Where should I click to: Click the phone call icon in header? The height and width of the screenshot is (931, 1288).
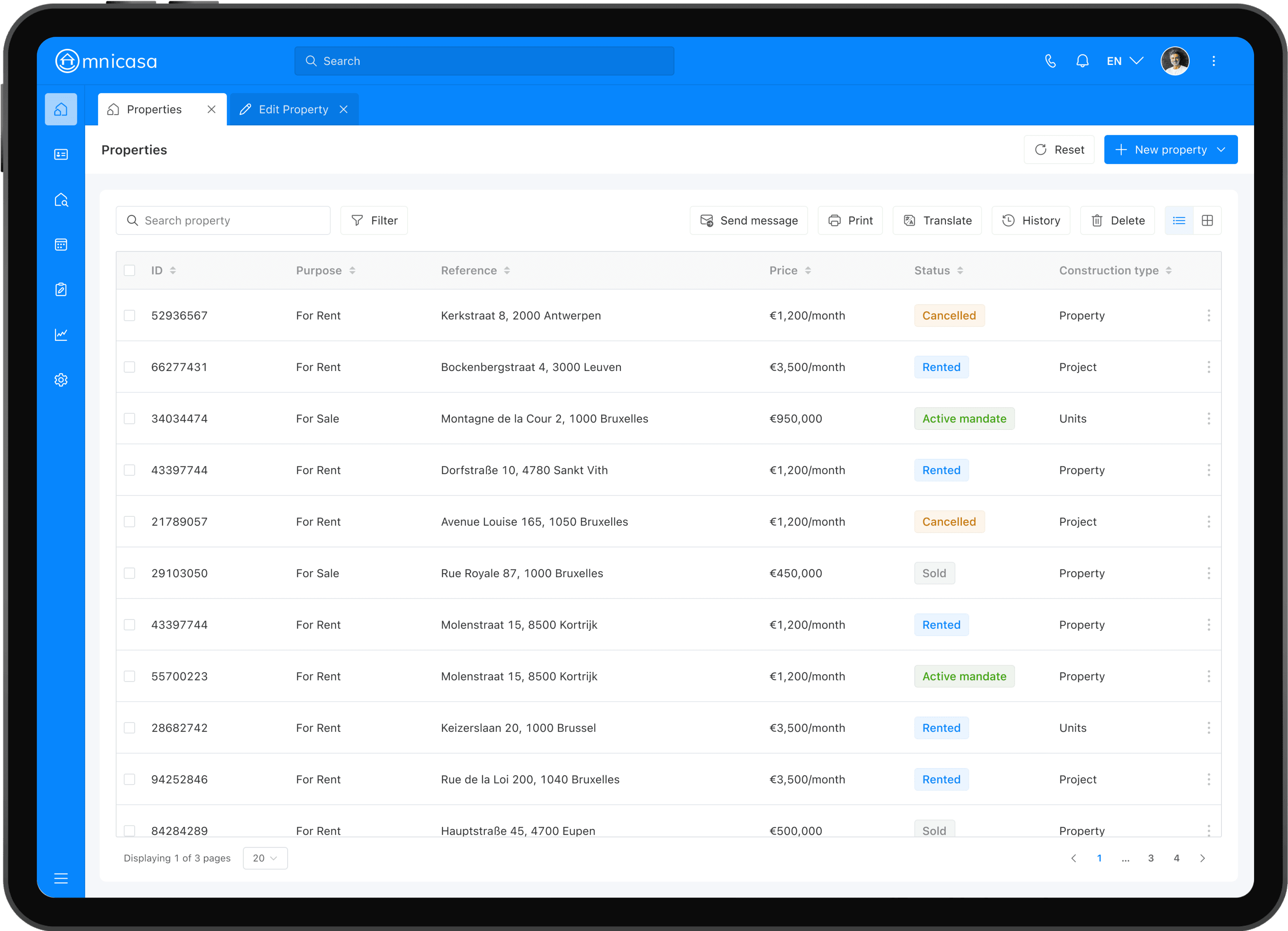coord(1050,61)
